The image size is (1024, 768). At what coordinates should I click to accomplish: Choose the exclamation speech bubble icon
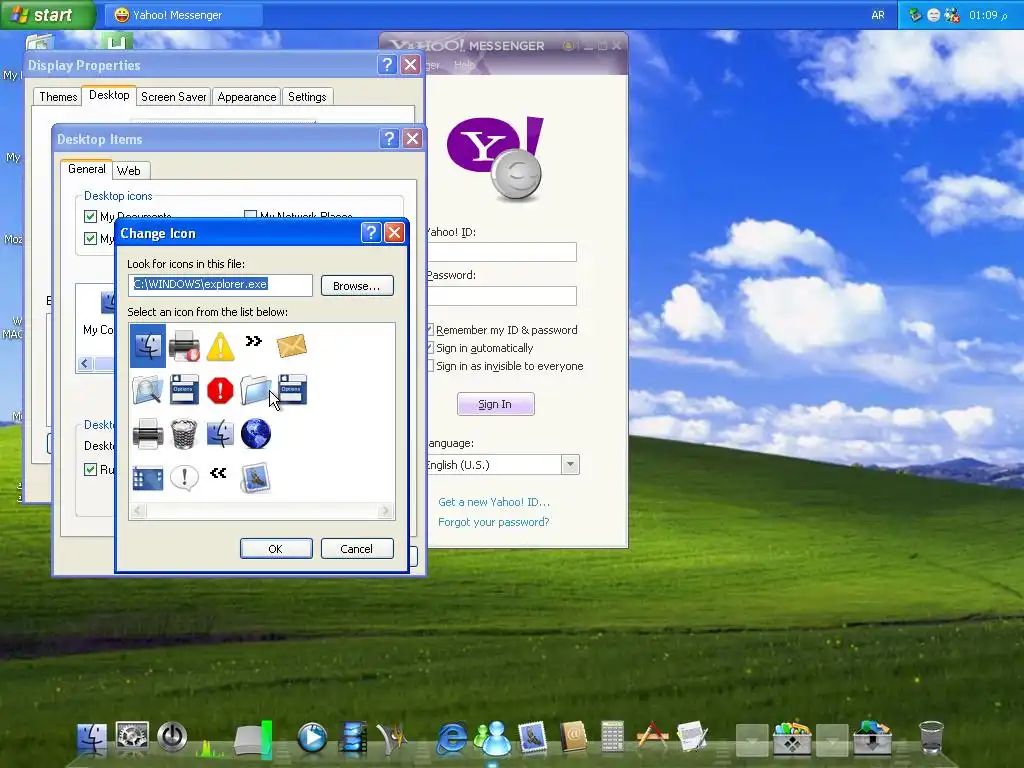(184, 478)
